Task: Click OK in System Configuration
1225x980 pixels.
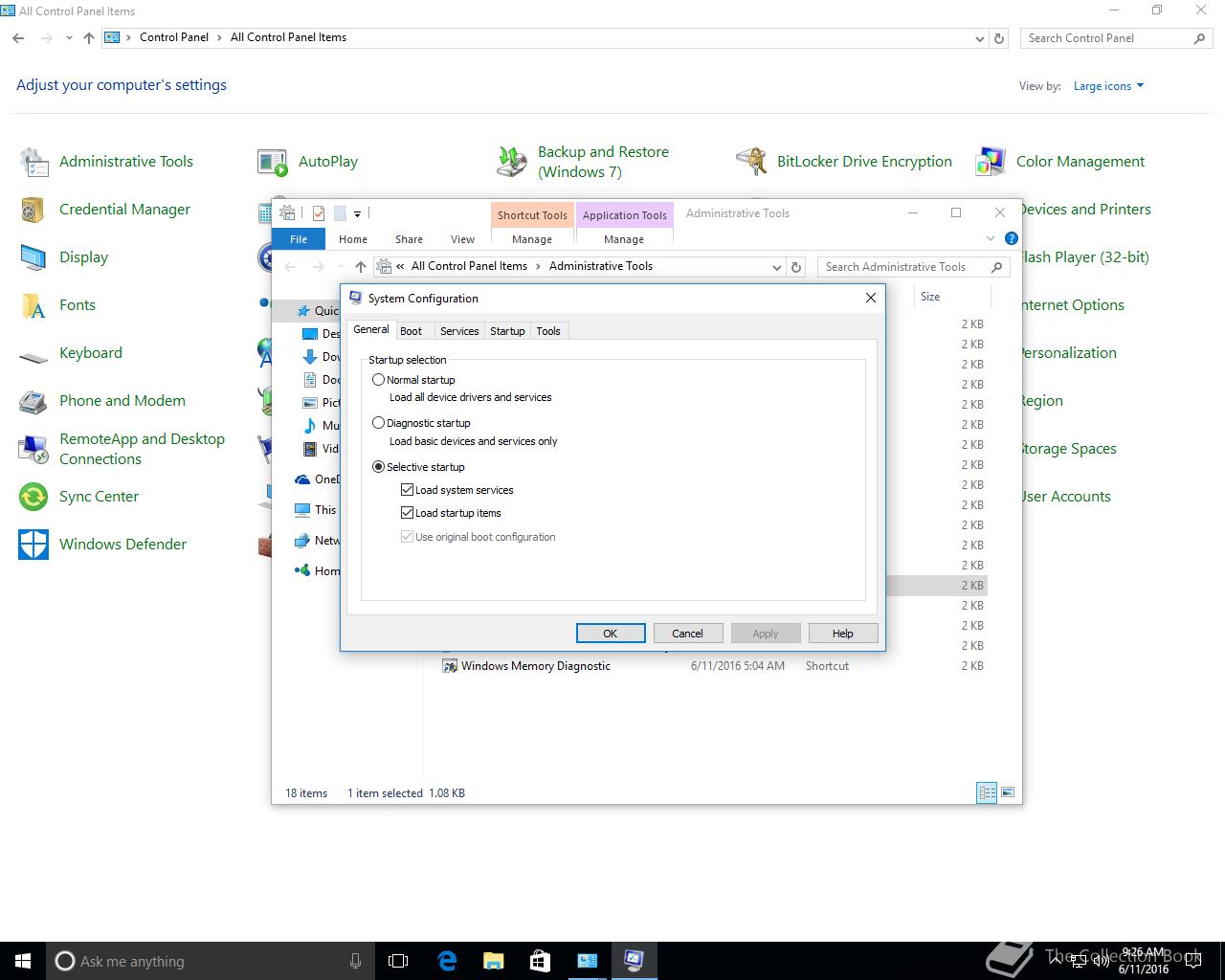Action: [x=611, y=634]
